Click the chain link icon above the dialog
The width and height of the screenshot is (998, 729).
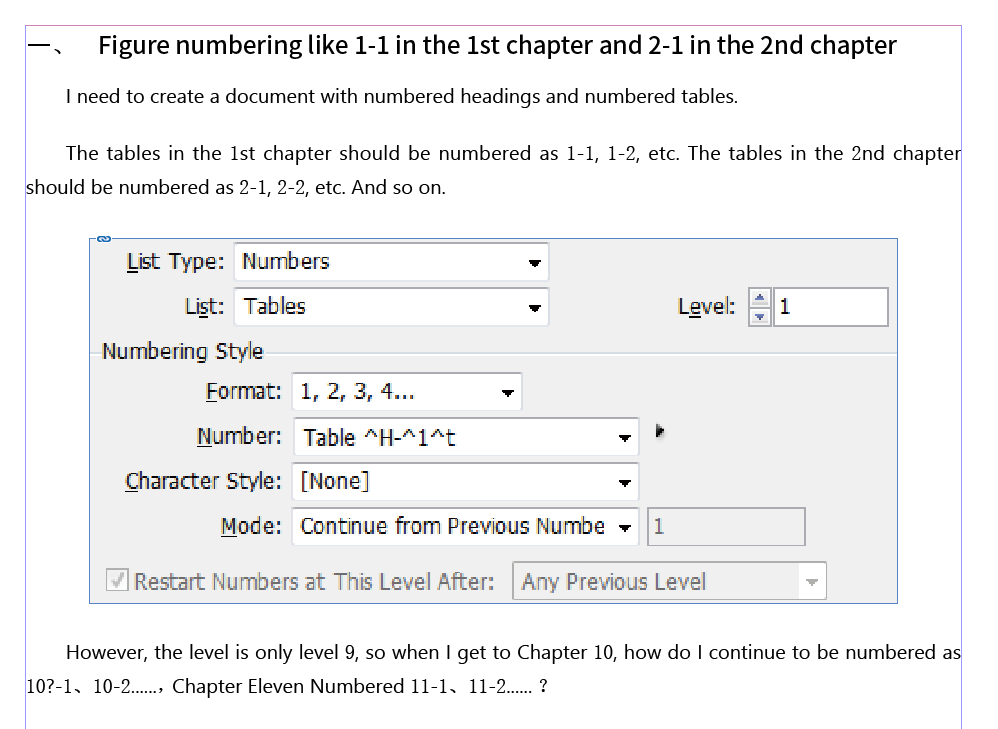tap(102, 238)
